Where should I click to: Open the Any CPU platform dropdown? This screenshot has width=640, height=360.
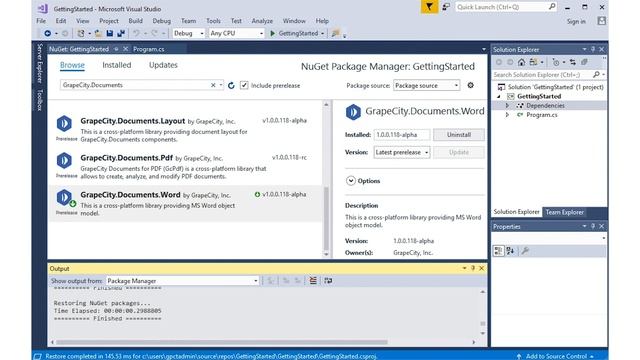[236, 33]
